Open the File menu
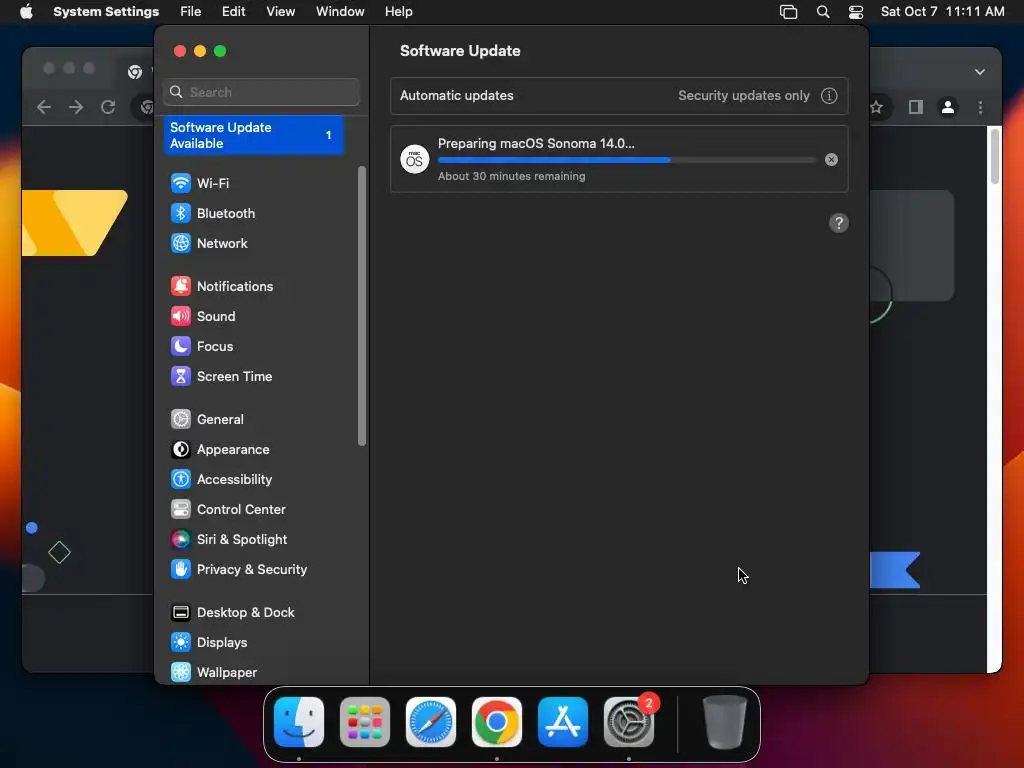 tap(191, 12)
